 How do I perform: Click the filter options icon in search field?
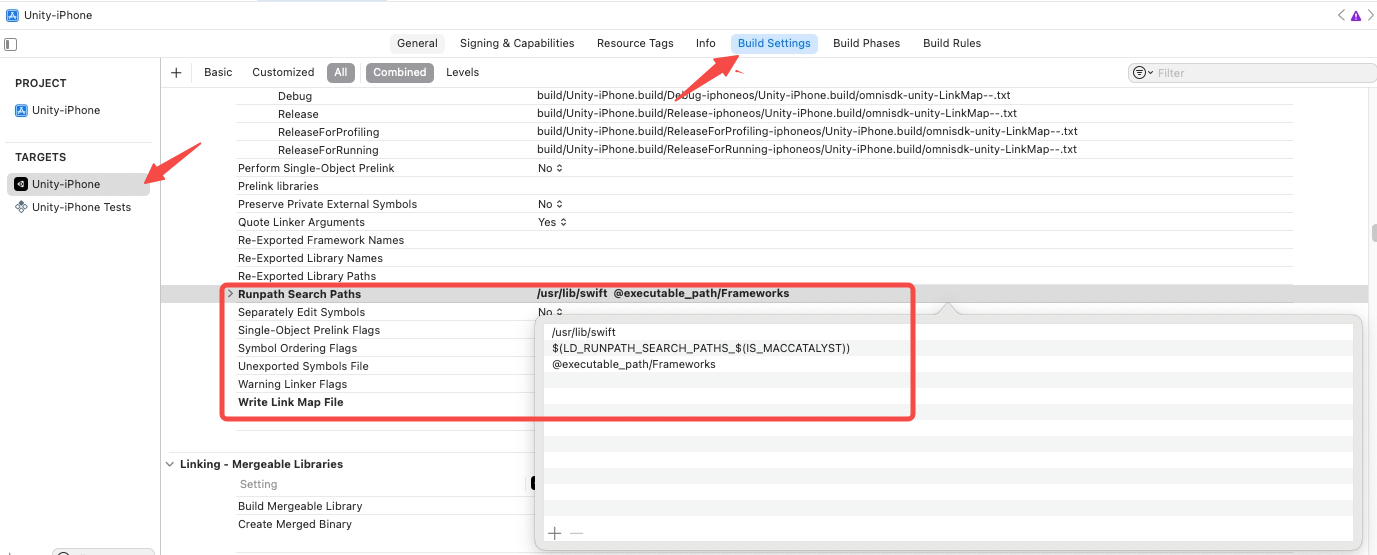(x=1141, y=73)
